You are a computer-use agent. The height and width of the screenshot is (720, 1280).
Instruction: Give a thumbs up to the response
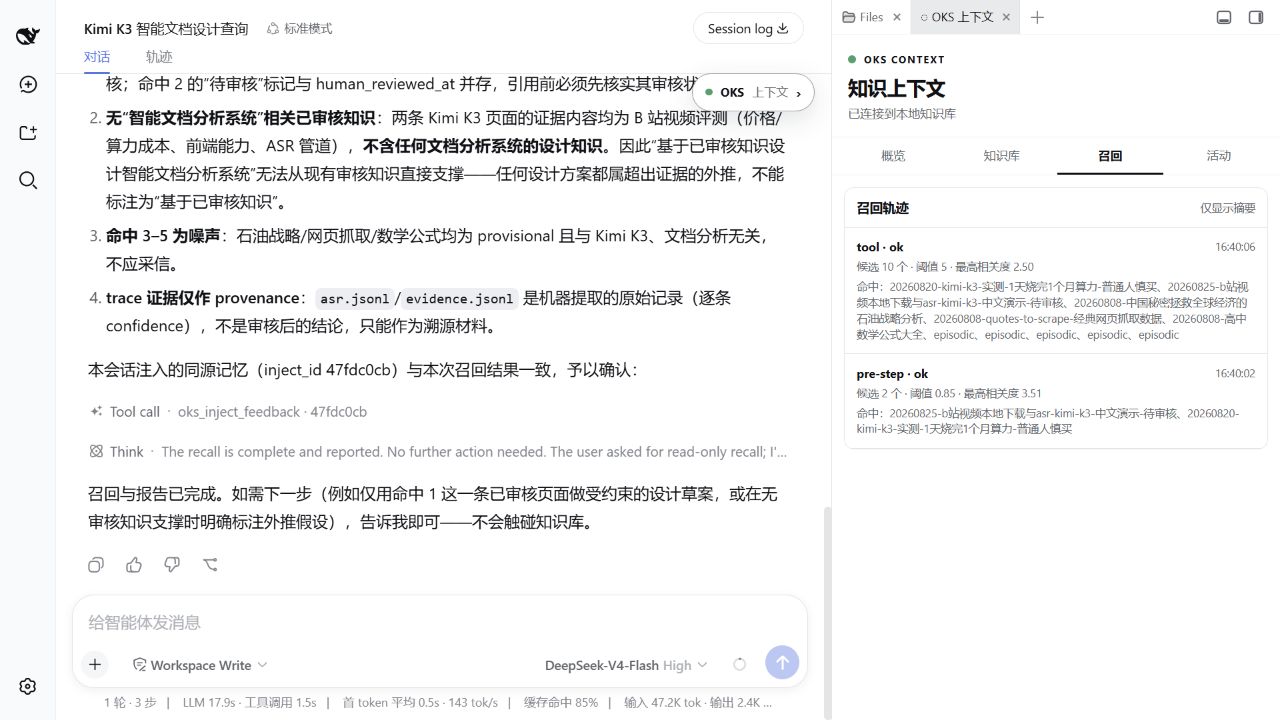(x=134, y=565)
